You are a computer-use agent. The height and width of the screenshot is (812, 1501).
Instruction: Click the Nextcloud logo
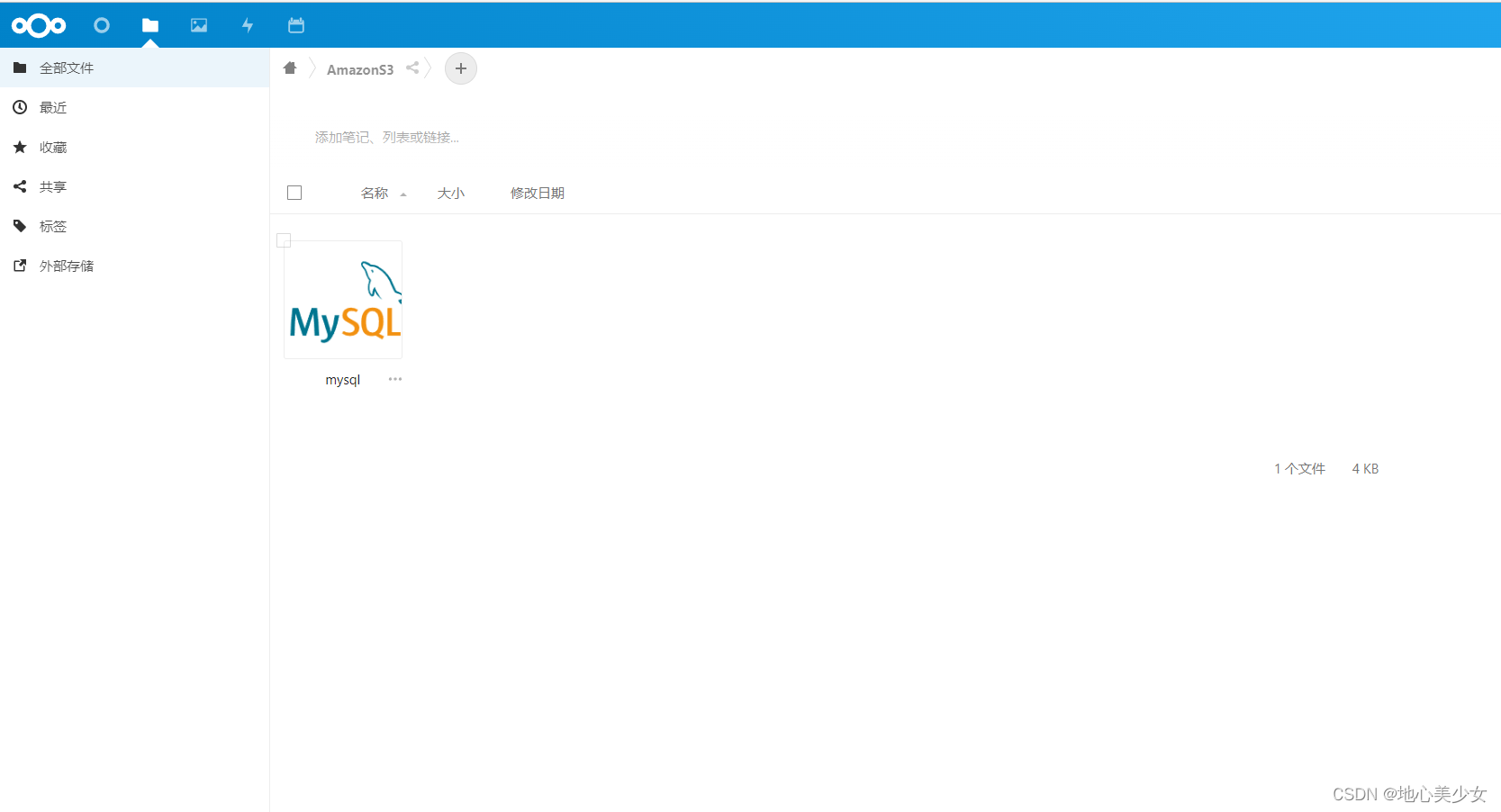pos(39,25)
